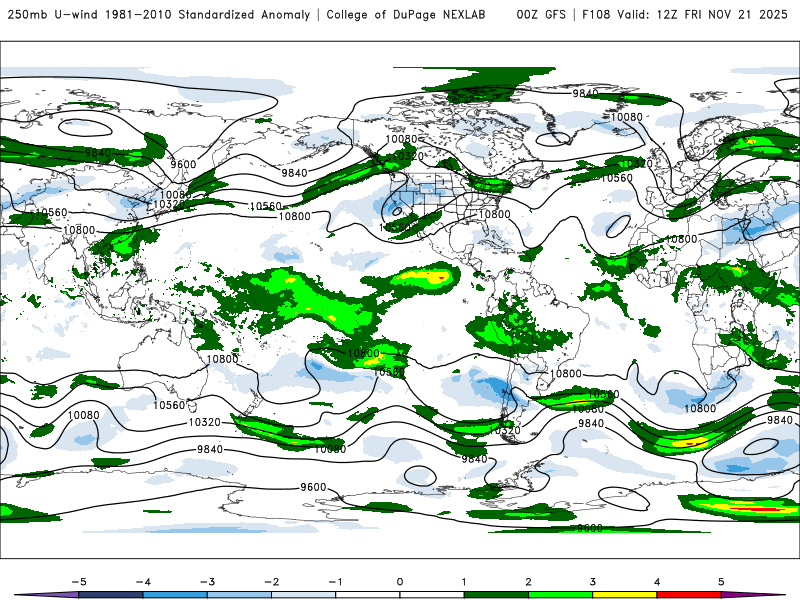This screenshot has height=600, width=800.
Task: Click the '3' colorbar tick label
Action: point(592,582)
